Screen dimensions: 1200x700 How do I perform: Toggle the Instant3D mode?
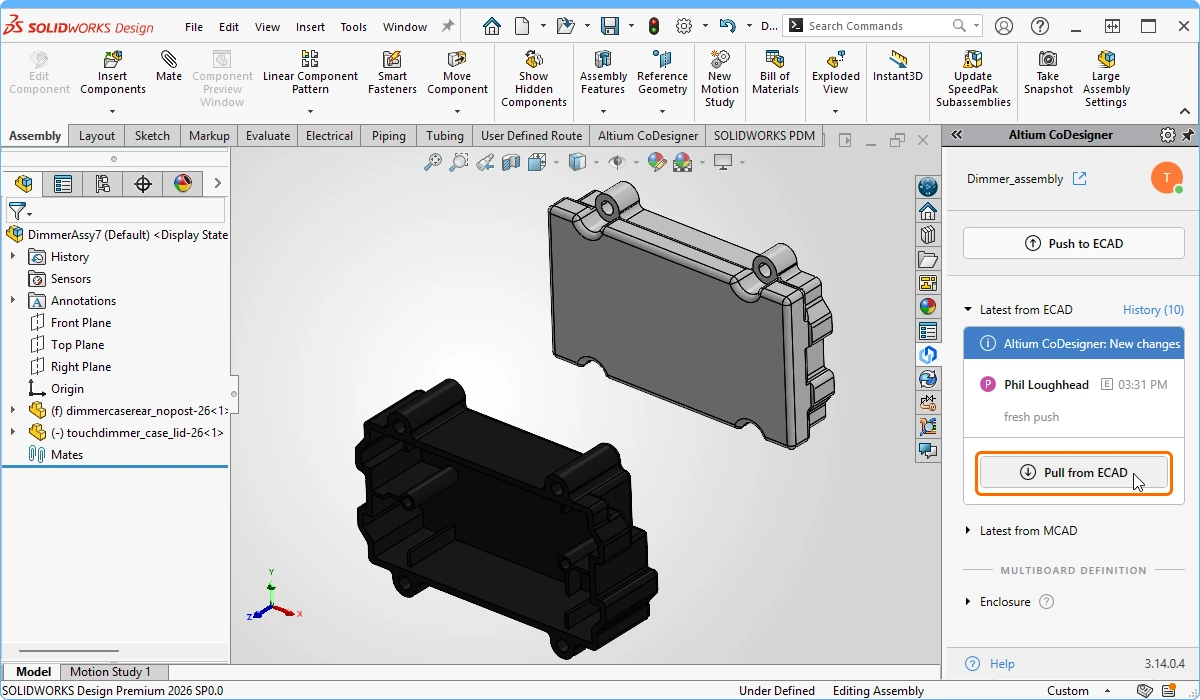[x=897, y=66]
